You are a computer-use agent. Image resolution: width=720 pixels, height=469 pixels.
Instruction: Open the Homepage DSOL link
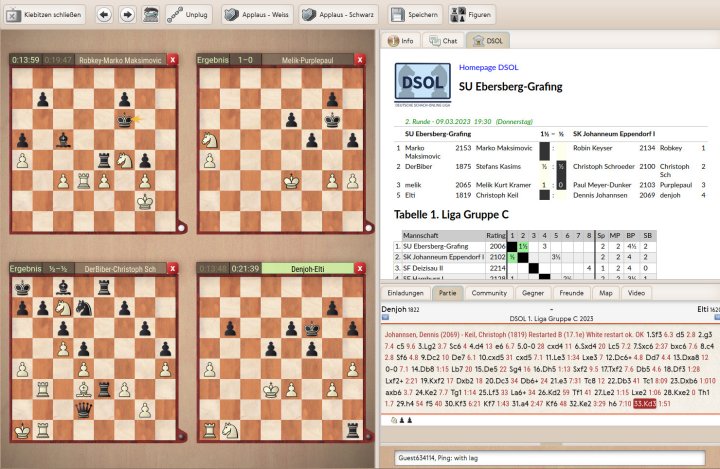point(488,67)
